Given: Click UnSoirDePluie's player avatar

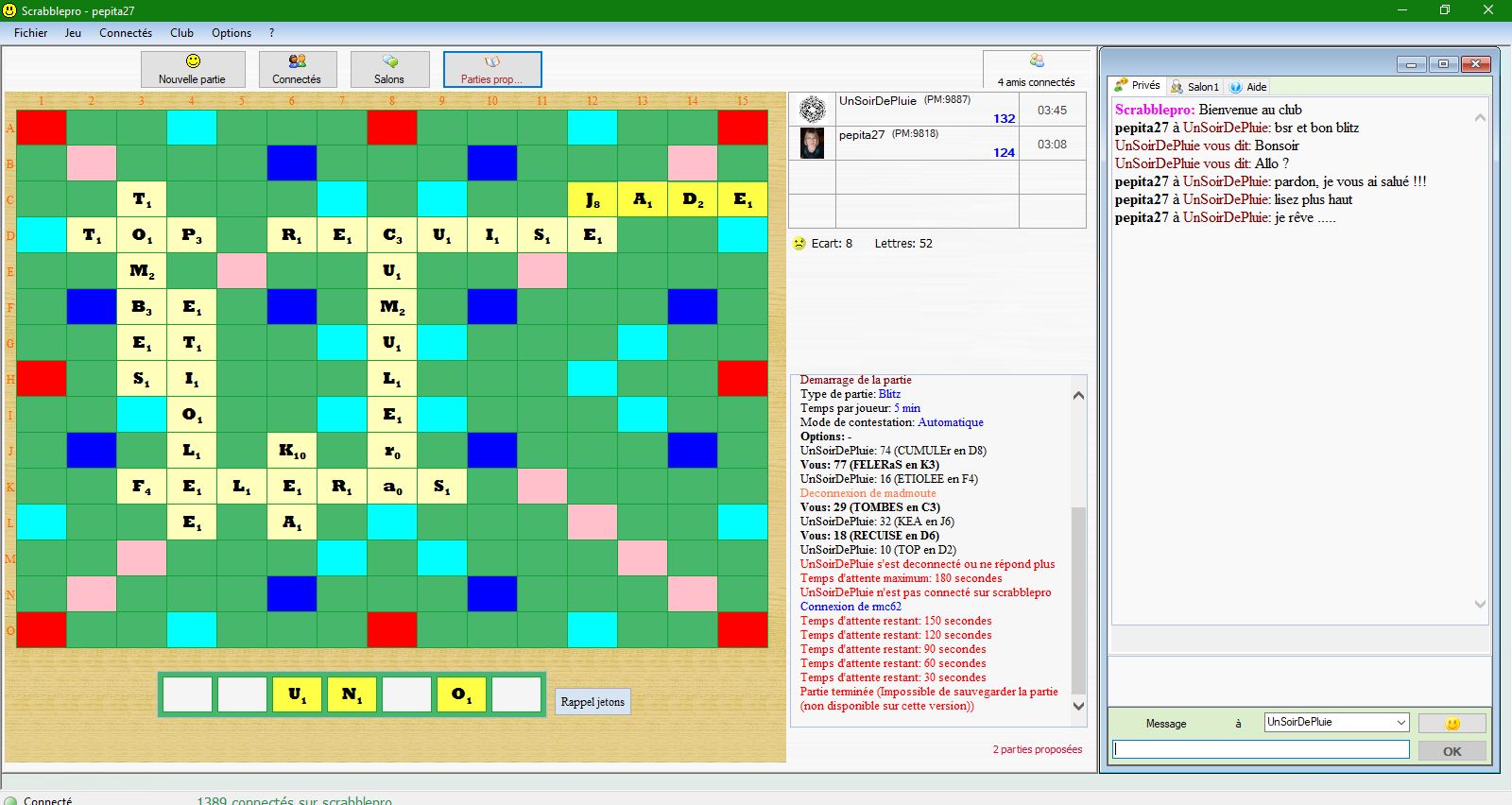Looking at the screenshot, I should 812,110.
